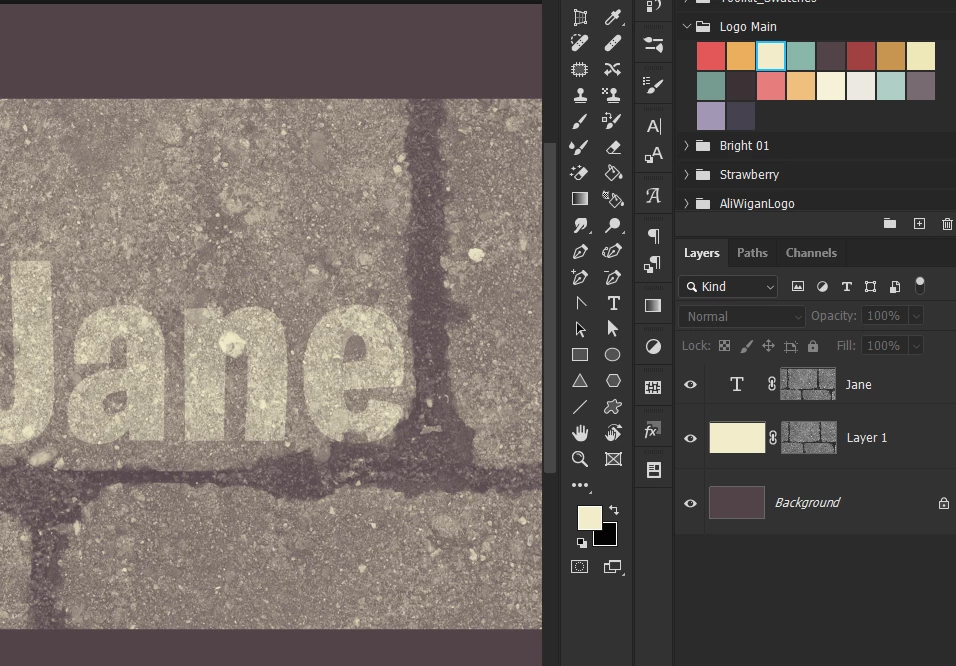Viewport: 956px width, 666px height.
Task: Select the Add Anchor Point tool
Action: point(580,278)
